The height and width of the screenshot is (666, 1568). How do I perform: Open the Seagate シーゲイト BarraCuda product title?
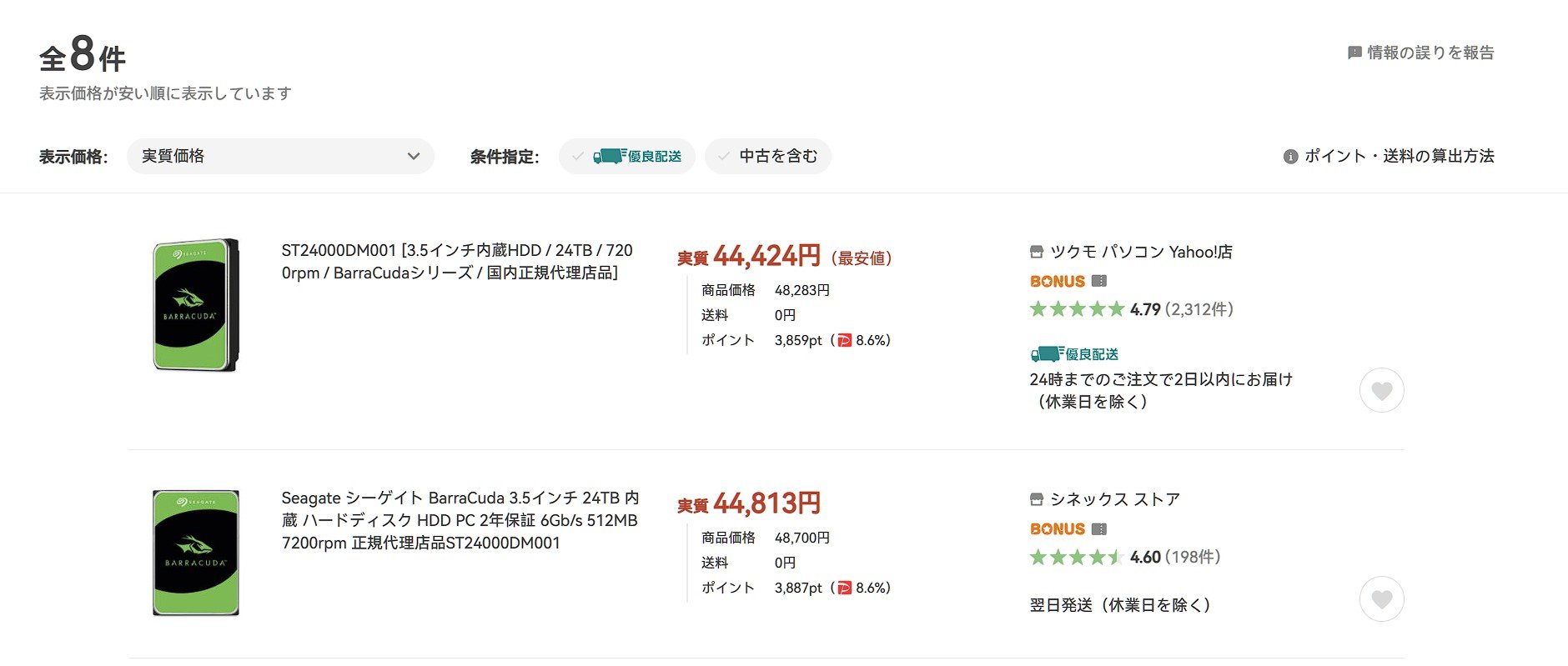click(x=460, y=520)
